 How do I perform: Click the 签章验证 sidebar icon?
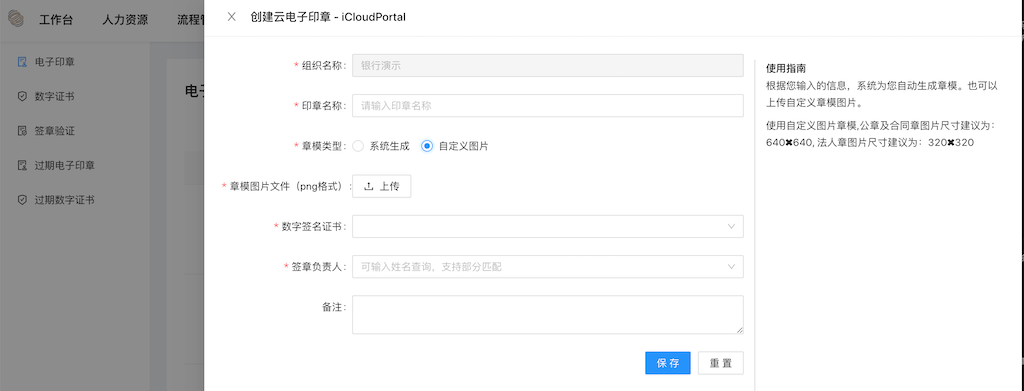[x=22, y=131]
